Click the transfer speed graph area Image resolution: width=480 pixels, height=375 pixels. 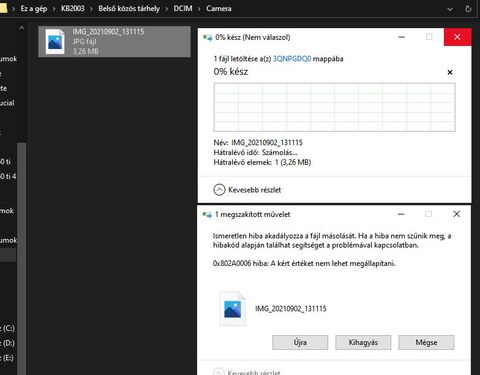click(x=334, y=107)
